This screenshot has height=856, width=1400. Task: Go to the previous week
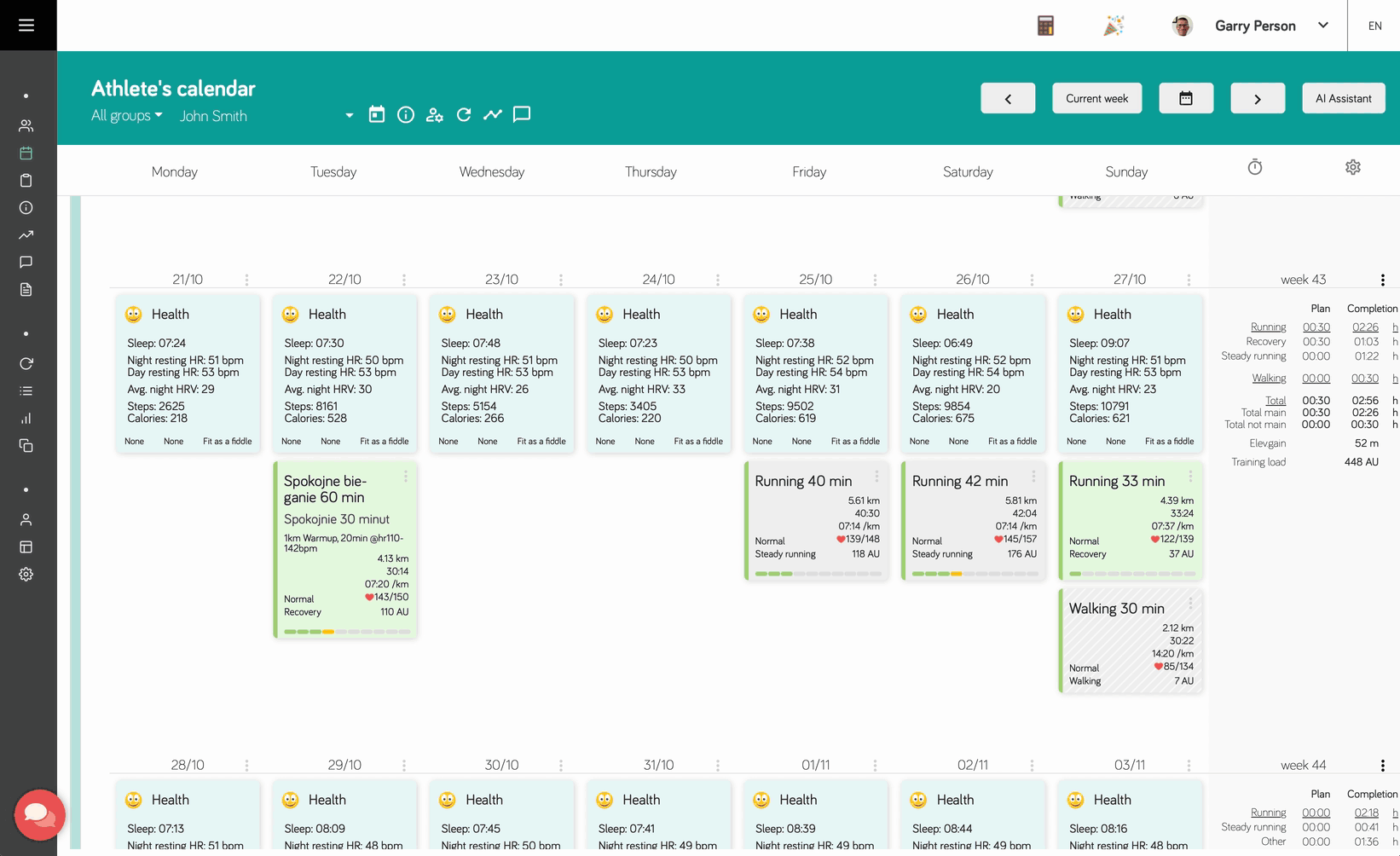[1008, 98]
